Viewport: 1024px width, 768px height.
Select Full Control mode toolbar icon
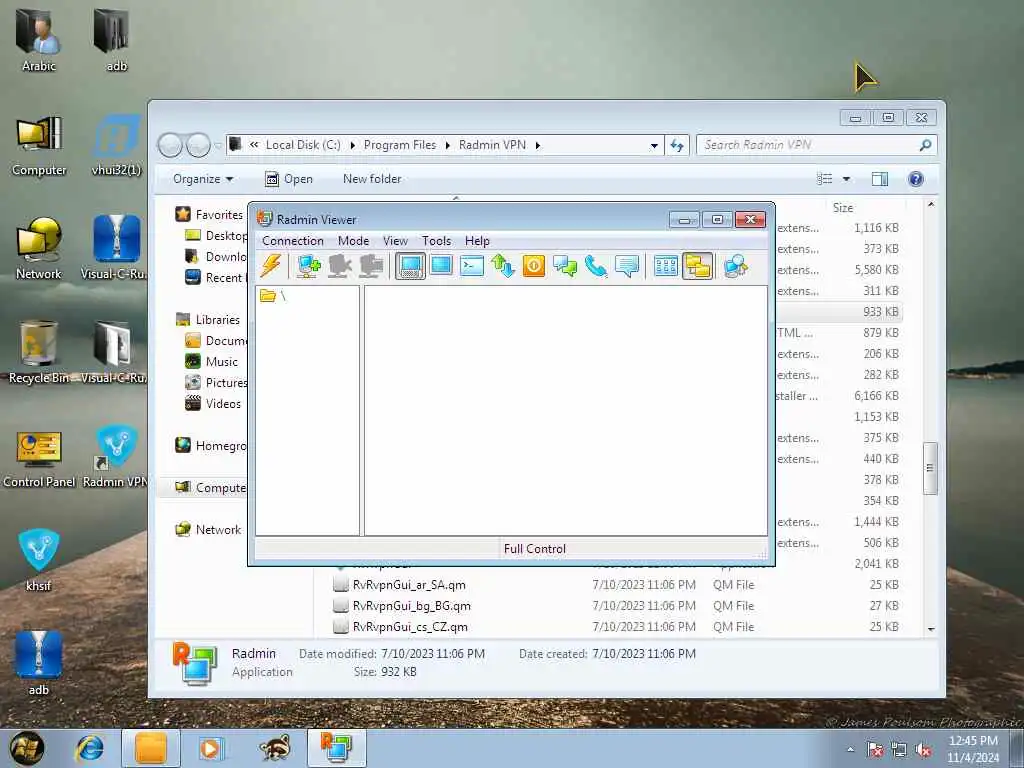pos(410,266)
